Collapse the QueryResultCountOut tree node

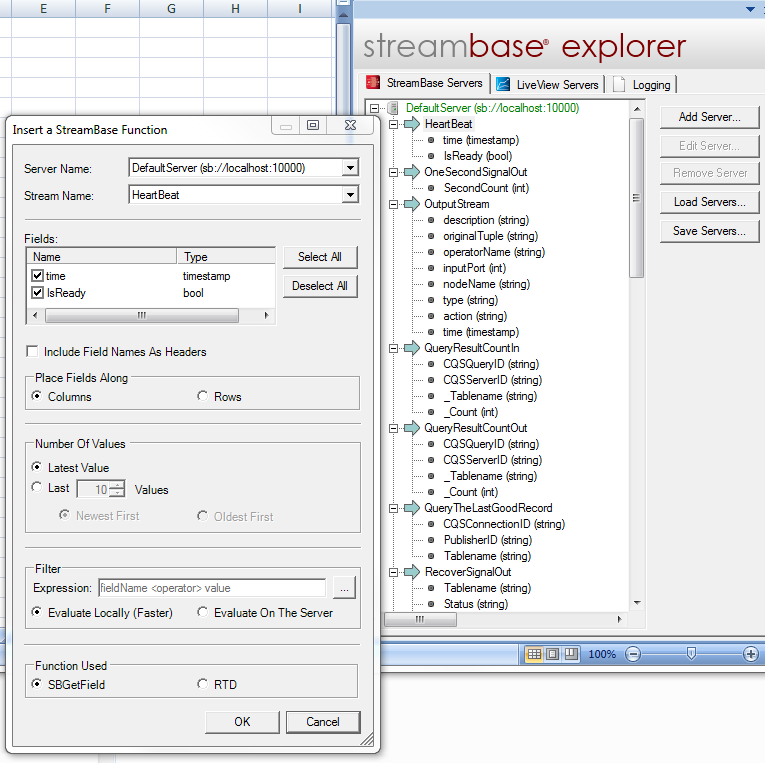click(393, 428)
